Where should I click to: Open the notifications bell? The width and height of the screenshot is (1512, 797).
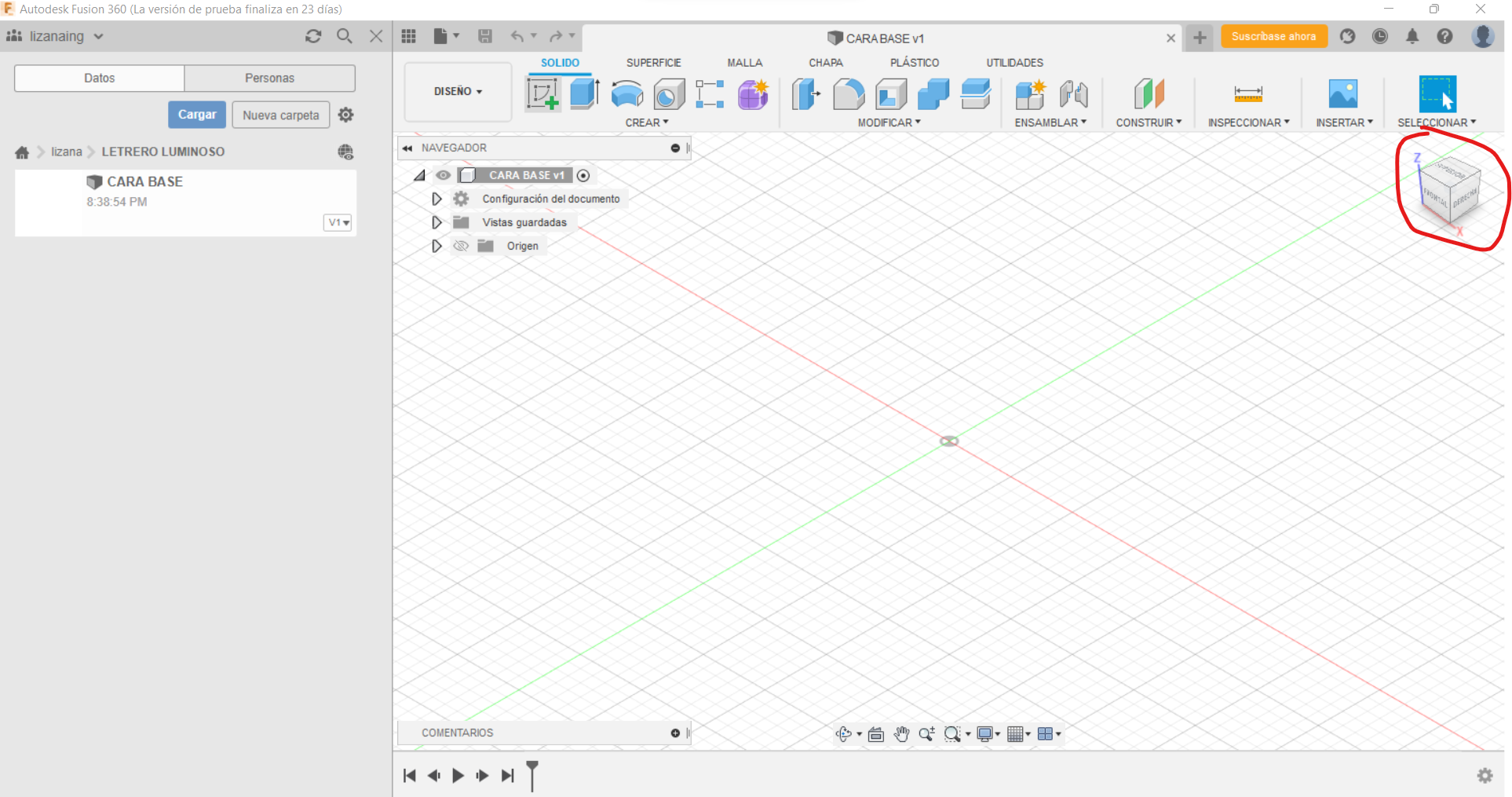click(x=1412, y=36)
